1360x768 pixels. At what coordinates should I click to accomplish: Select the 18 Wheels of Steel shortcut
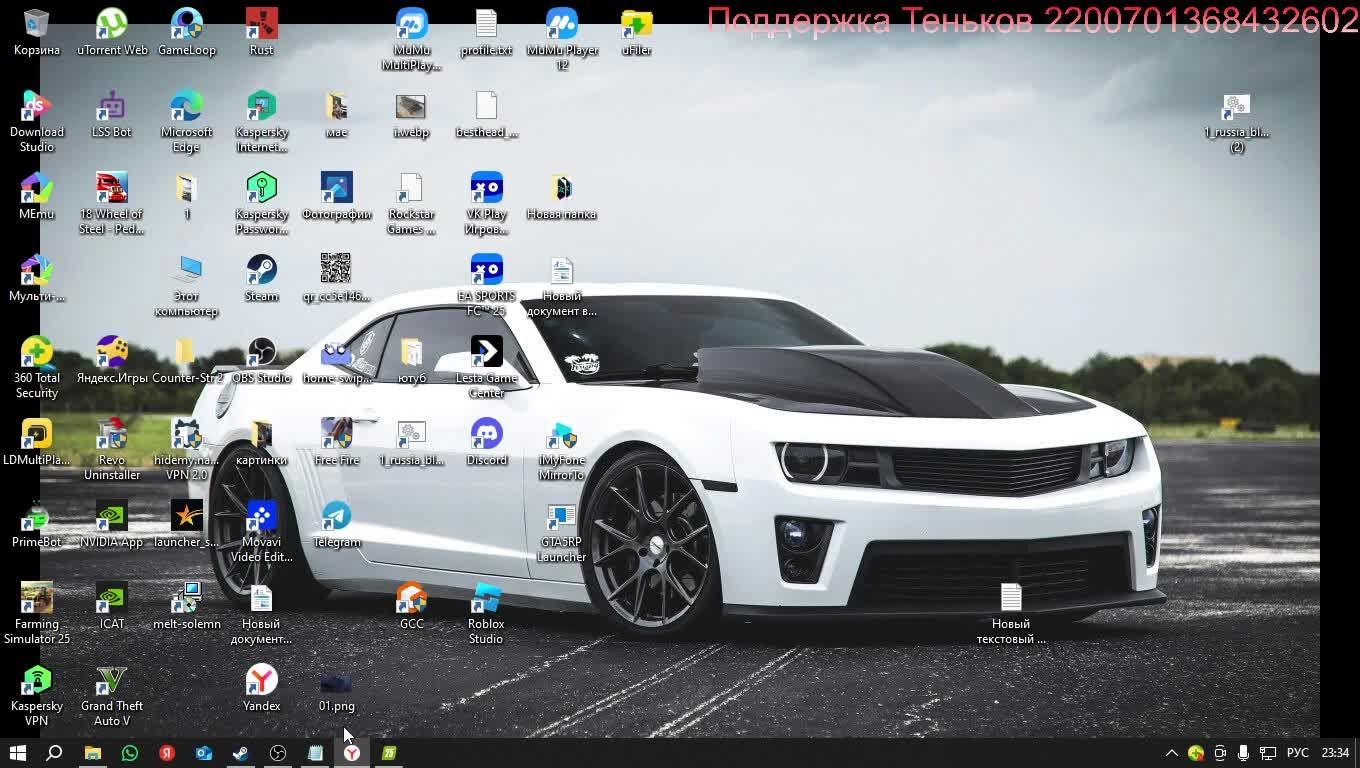(x=112, y=204)
